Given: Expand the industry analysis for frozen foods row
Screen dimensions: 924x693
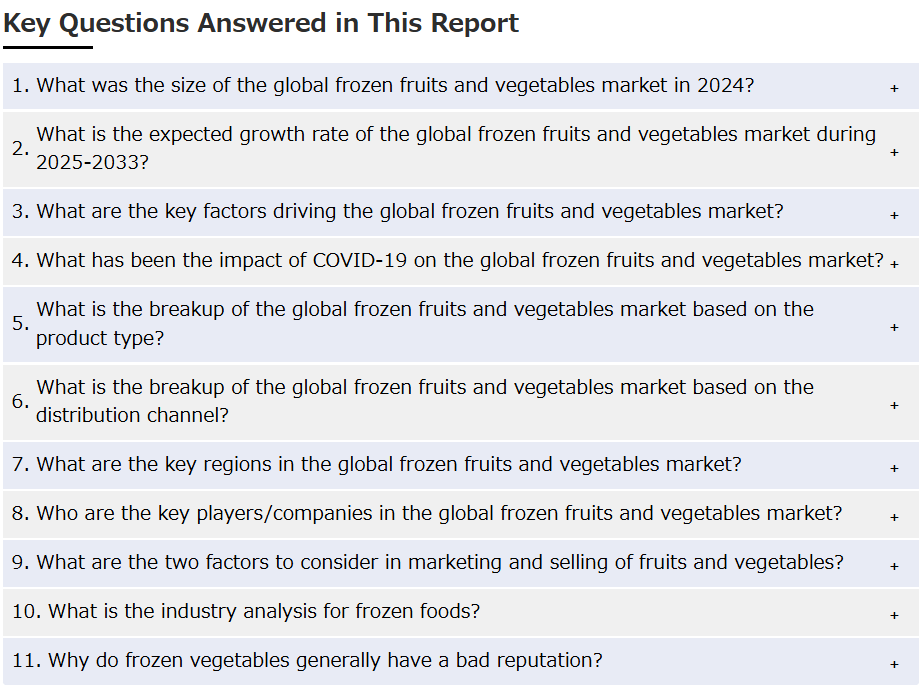Looking at the screenshot, I should pos(461,612).
